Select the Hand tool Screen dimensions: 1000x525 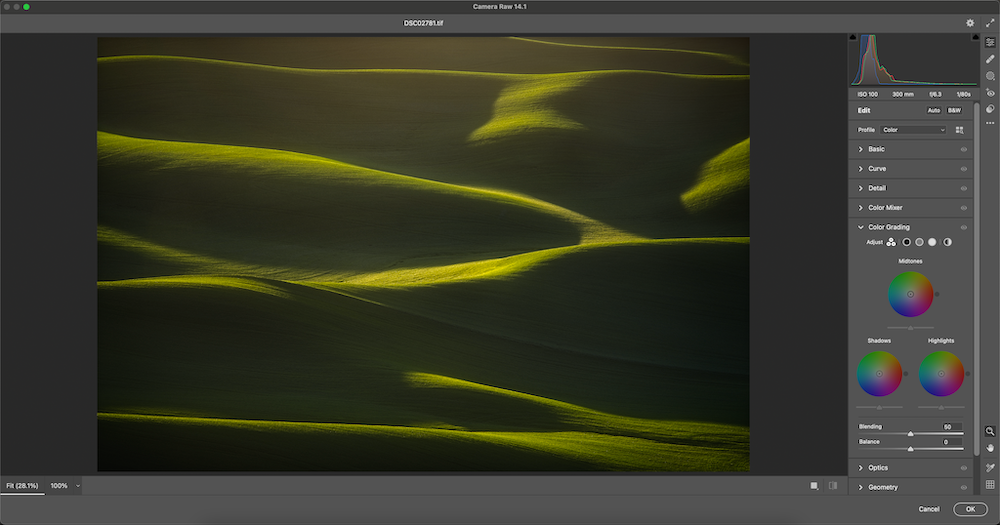990,447
